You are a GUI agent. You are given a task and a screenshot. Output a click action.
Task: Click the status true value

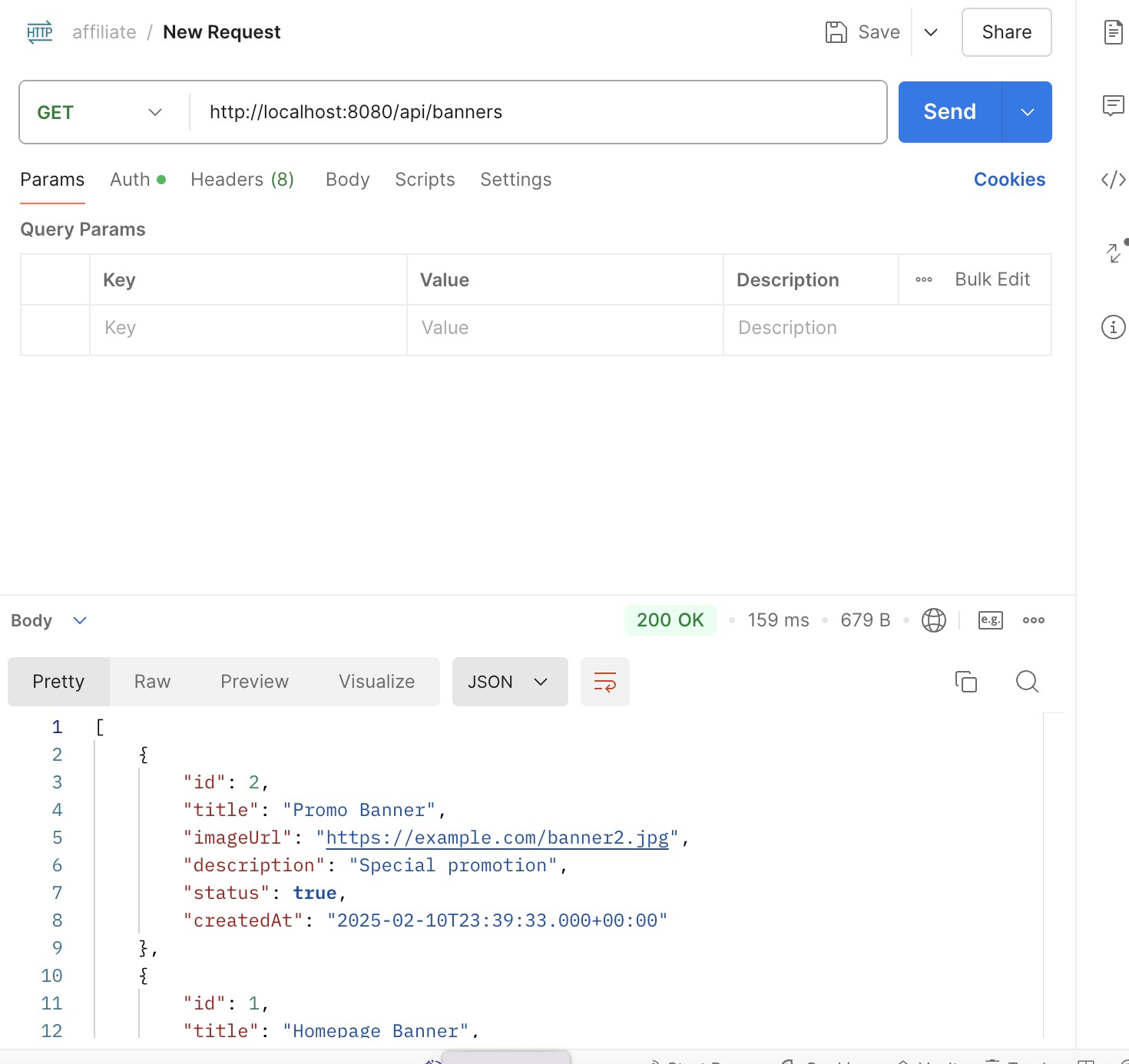click(315, 893)
